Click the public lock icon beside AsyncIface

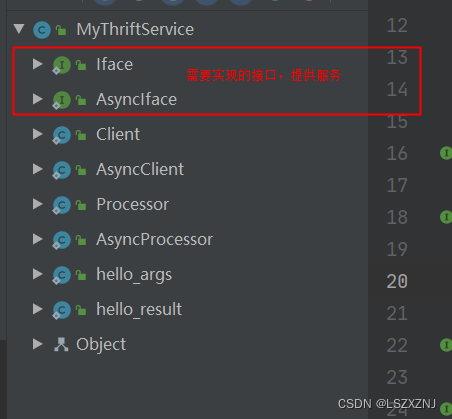point(81,100)
